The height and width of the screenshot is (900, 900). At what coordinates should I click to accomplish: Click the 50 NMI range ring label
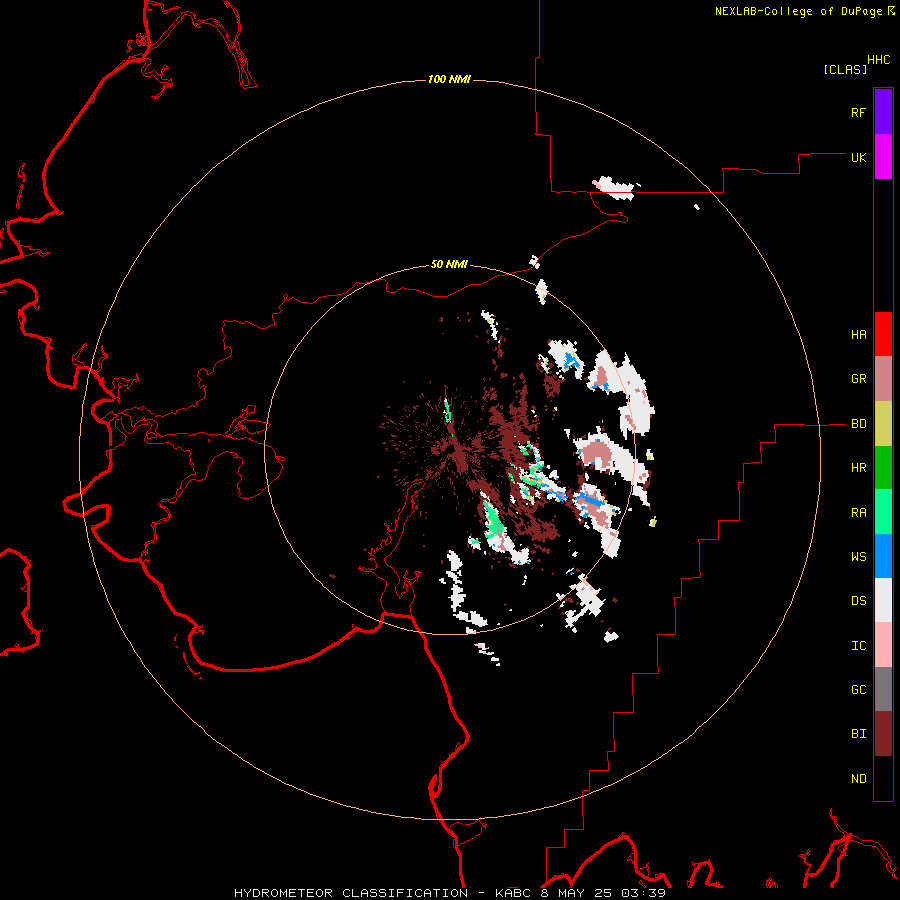coord(449,264)
